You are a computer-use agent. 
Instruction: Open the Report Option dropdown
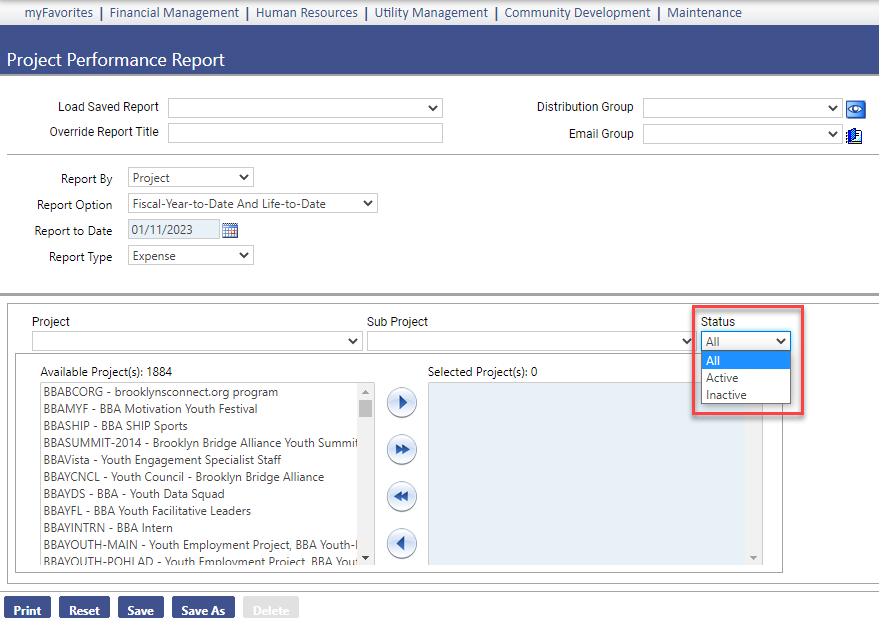tap(253, 204)
